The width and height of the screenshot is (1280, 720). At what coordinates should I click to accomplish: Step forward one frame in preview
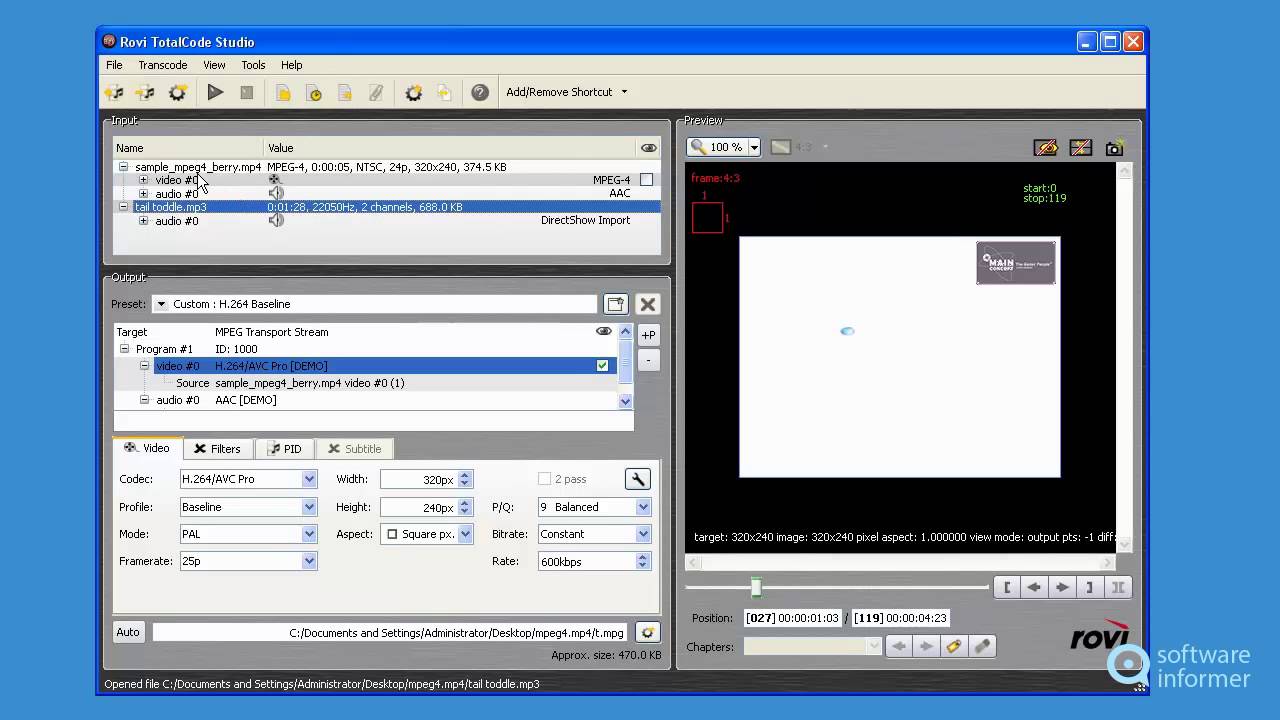click(x=1062, y=588)
